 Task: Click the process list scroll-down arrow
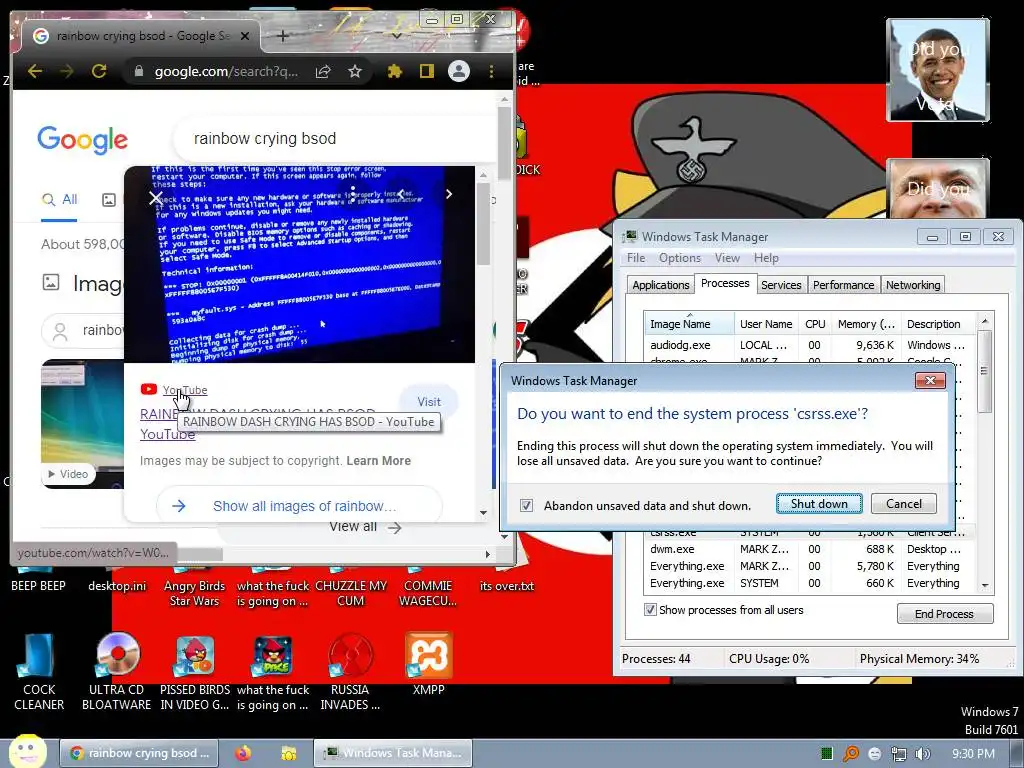click(985, 586)
